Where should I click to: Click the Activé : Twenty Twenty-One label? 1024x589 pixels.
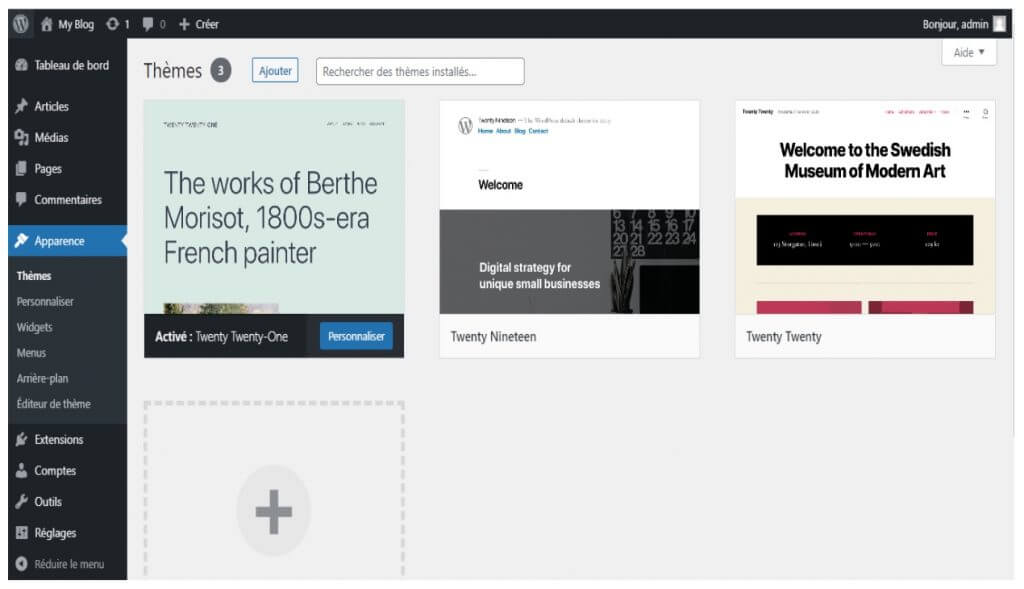pyautogui.click(x=221, y=336)
